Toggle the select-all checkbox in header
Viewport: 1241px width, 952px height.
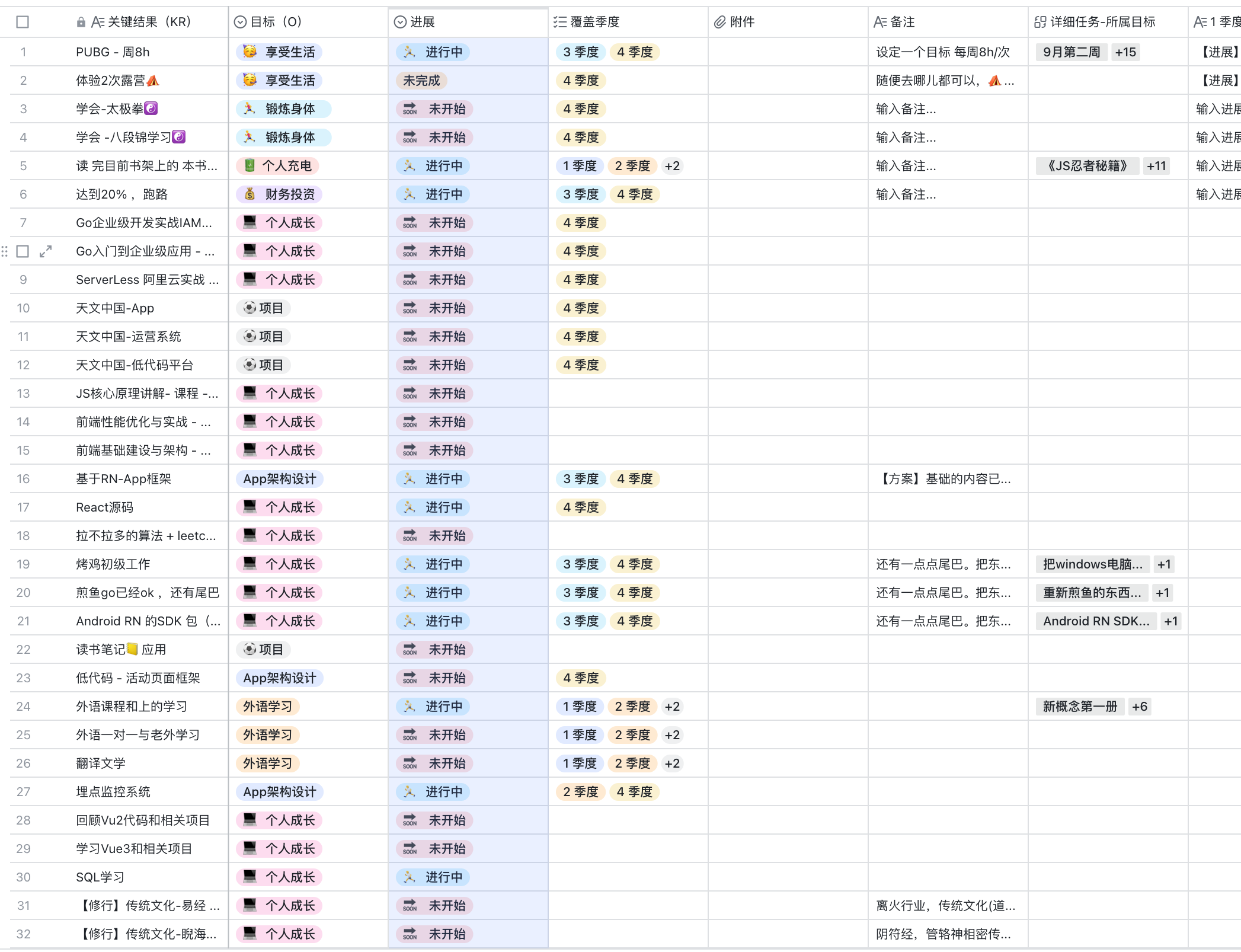click(x=23, y=23)
